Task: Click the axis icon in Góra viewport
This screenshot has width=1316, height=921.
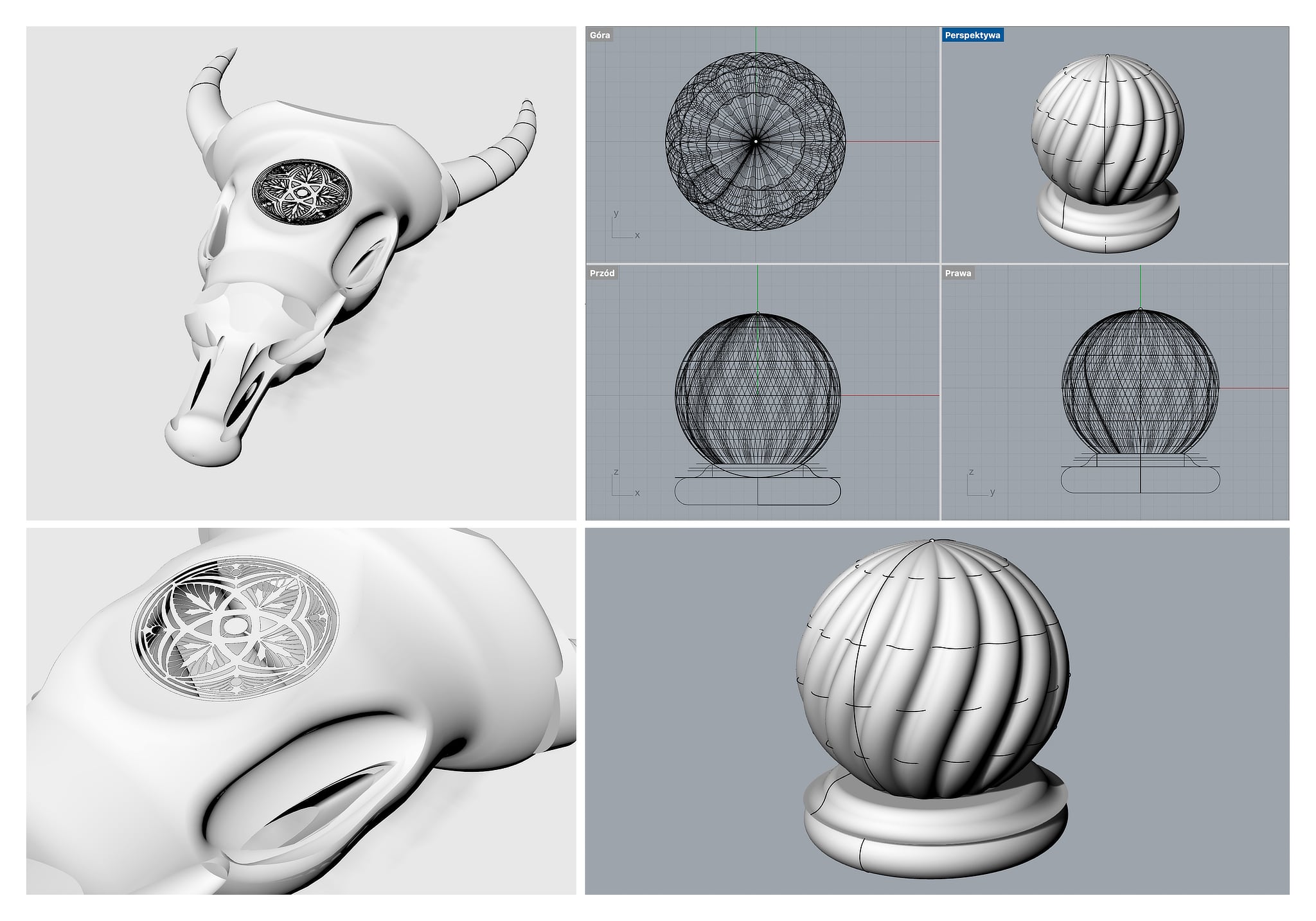Action: coord(625,225)
